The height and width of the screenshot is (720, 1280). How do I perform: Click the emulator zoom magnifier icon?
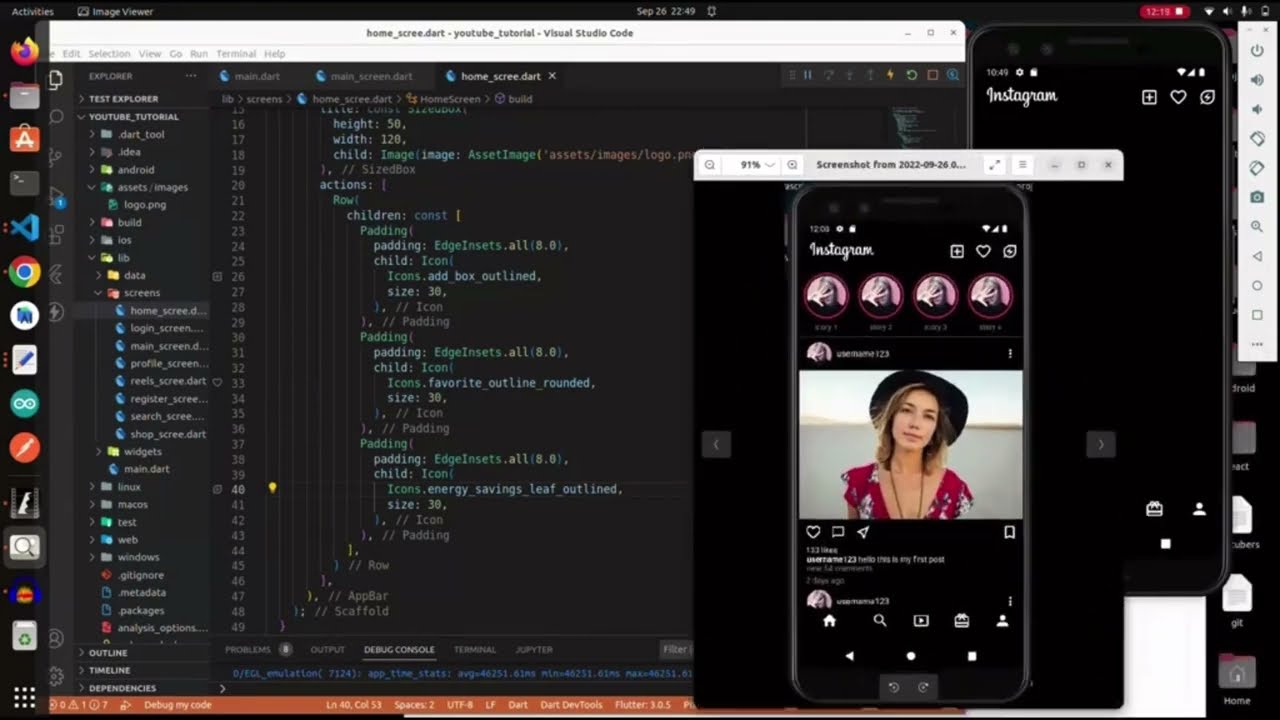1257,227
